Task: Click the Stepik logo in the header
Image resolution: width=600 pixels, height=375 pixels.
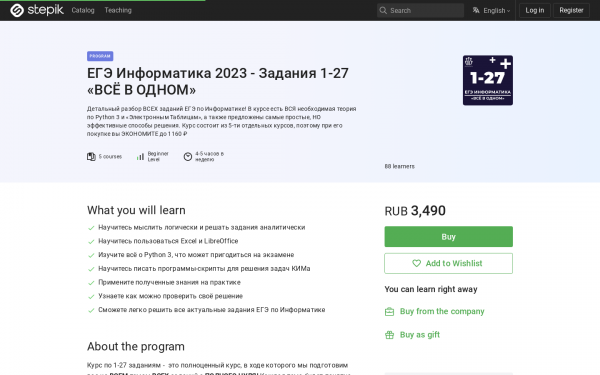Action: click(x=37, y=10)
